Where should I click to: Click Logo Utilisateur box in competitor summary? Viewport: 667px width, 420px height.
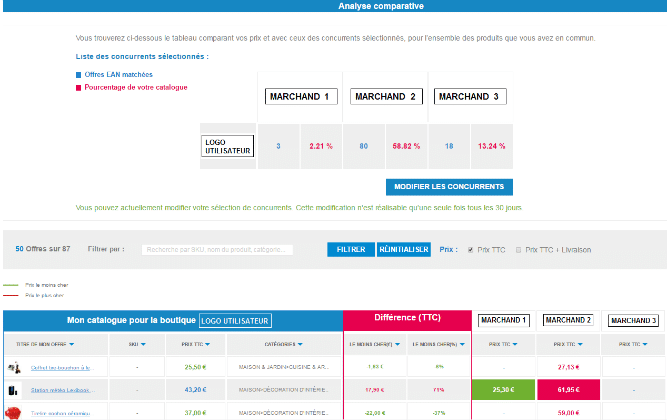228,146
